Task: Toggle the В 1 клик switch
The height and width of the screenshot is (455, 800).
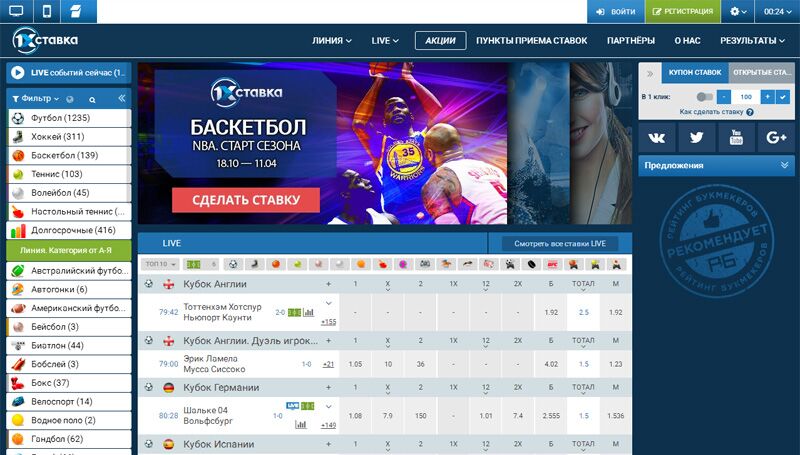Action: point(705,97)
